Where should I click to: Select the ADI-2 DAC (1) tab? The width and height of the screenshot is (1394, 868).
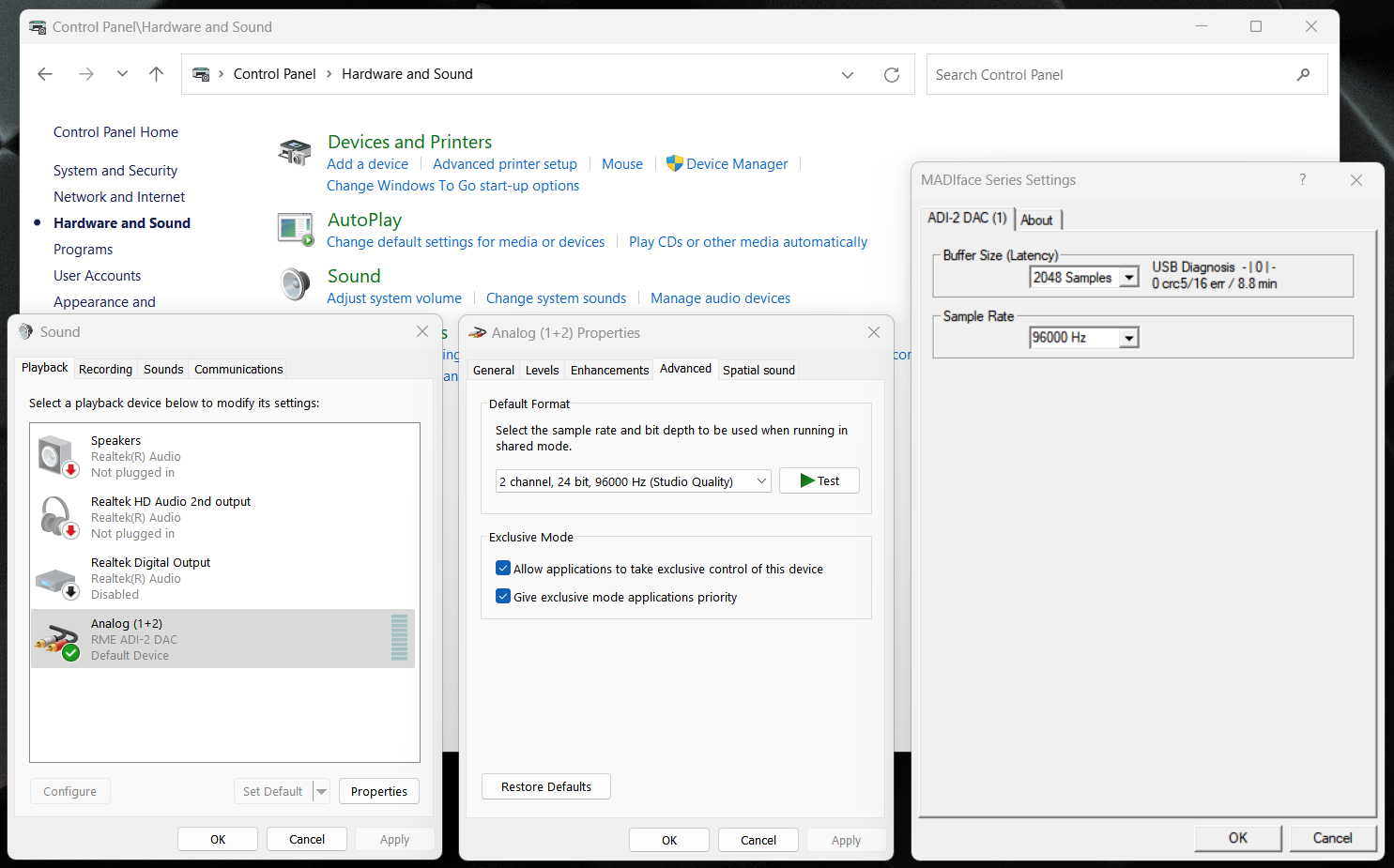[x=967, y=218]
